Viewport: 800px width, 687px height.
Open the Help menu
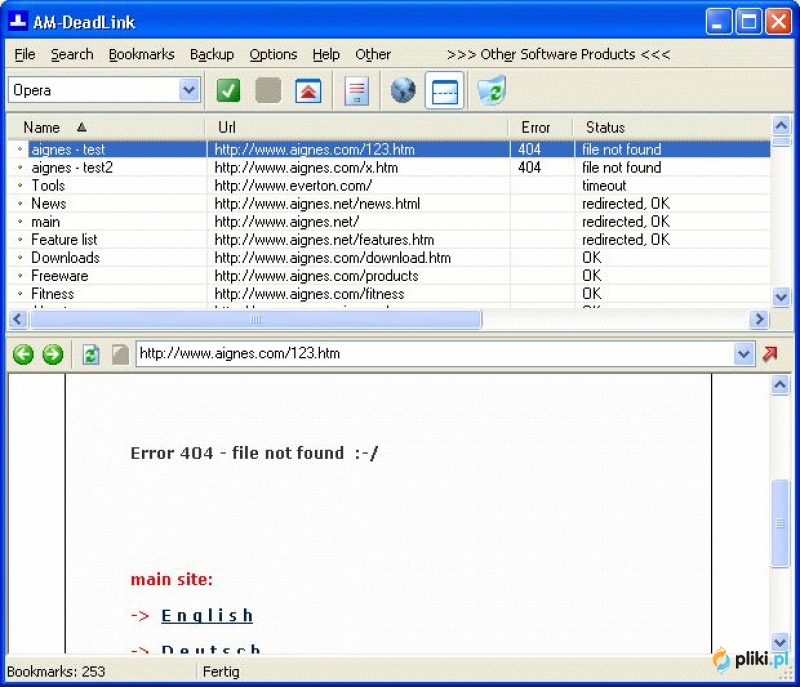pyautogui.click(x=326, y=54)
